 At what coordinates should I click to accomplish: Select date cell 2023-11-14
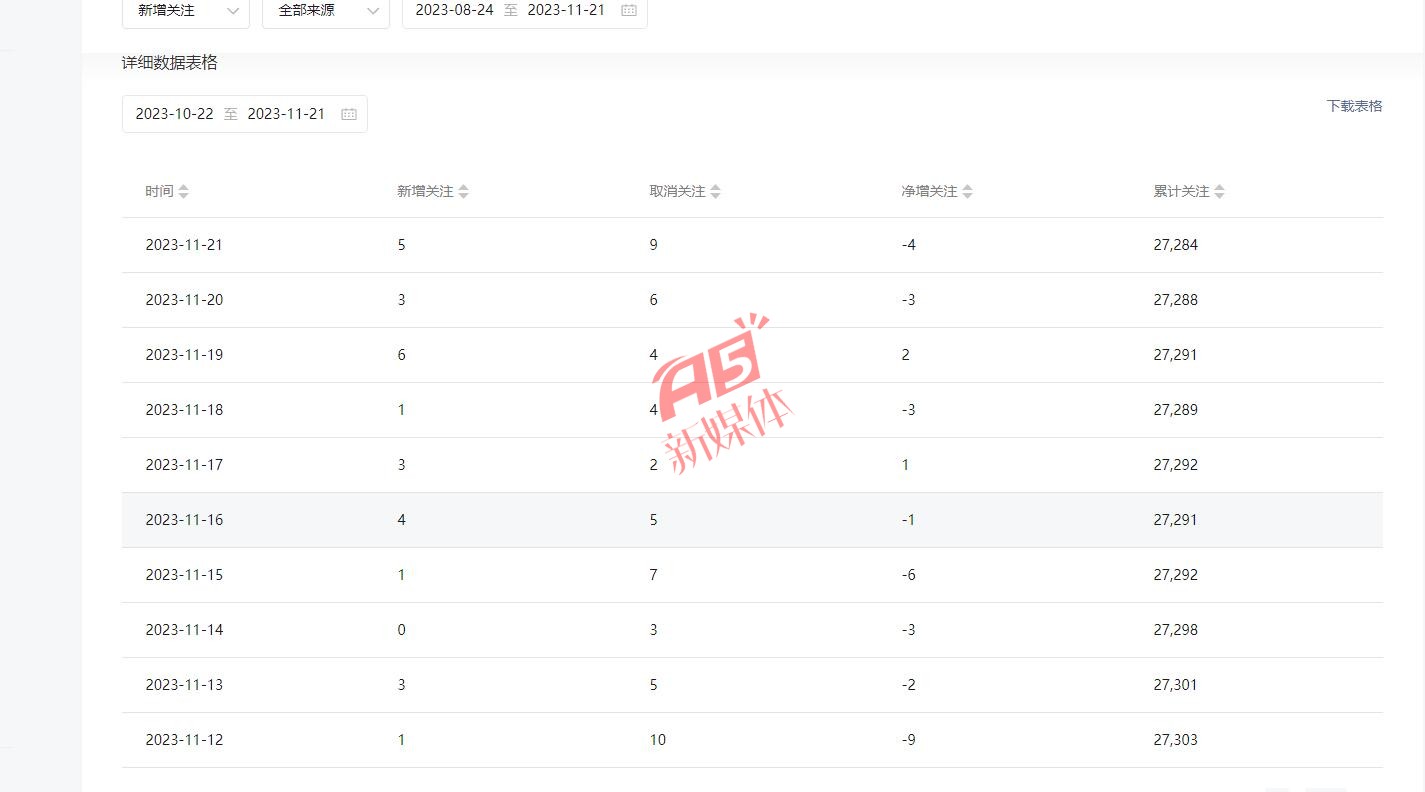pos(184,630)
